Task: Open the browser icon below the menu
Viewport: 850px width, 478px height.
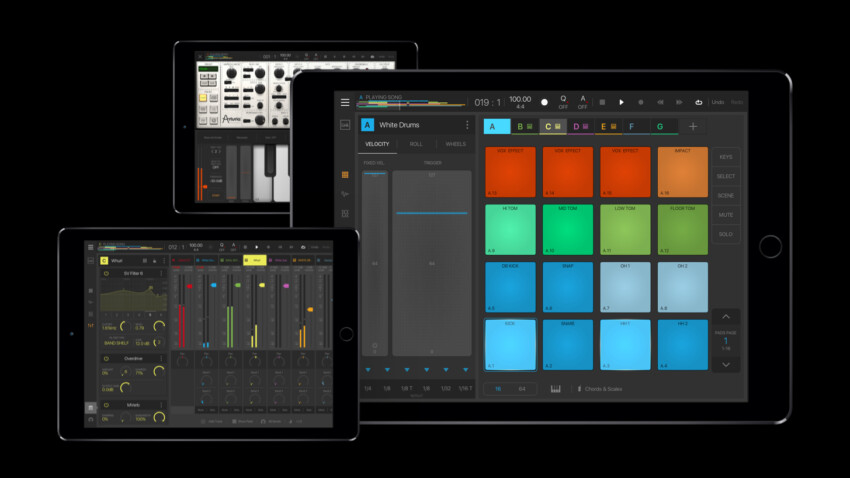Action: [x=345, y=125]
